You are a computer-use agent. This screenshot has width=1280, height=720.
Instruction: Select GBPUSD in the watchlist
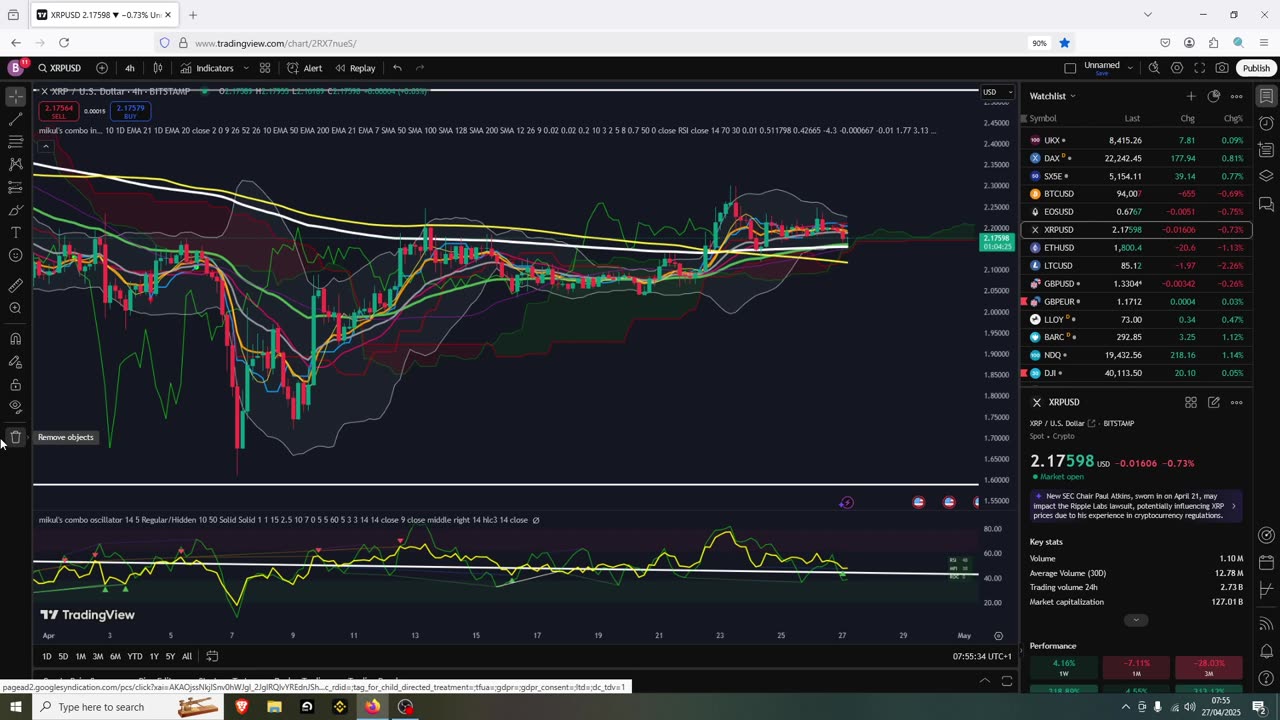point(1136,284)
